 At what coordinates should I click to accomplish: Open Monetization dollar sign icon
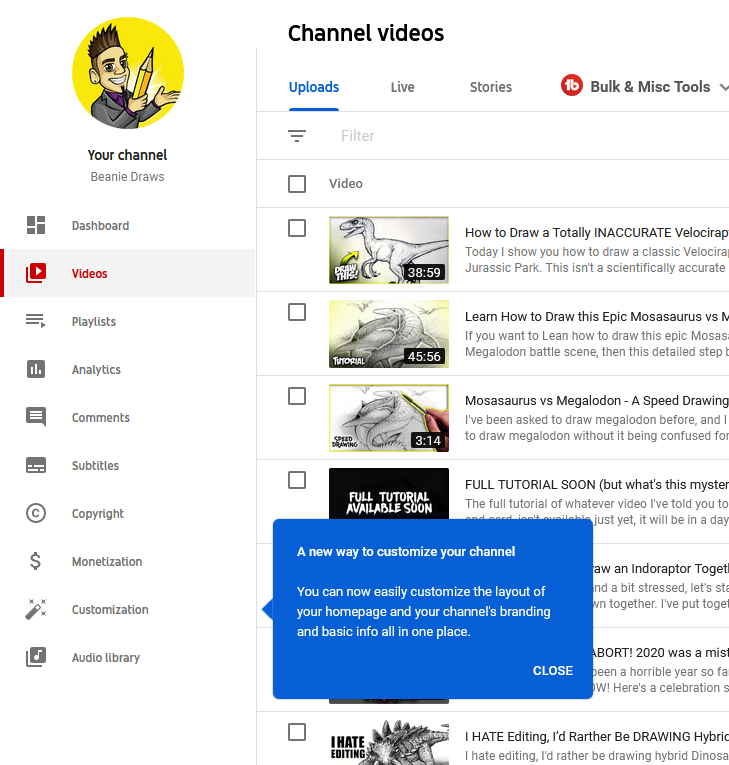click(36, 562)
